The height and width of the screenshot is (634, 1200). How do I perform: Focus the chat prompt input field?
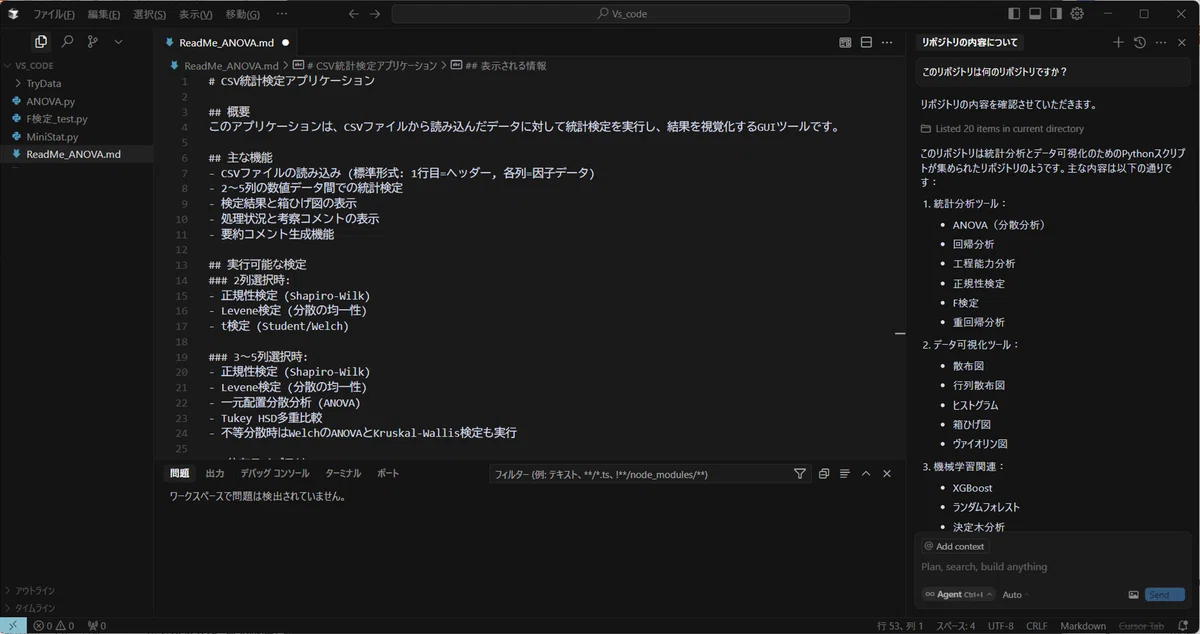coord(1054,567)
